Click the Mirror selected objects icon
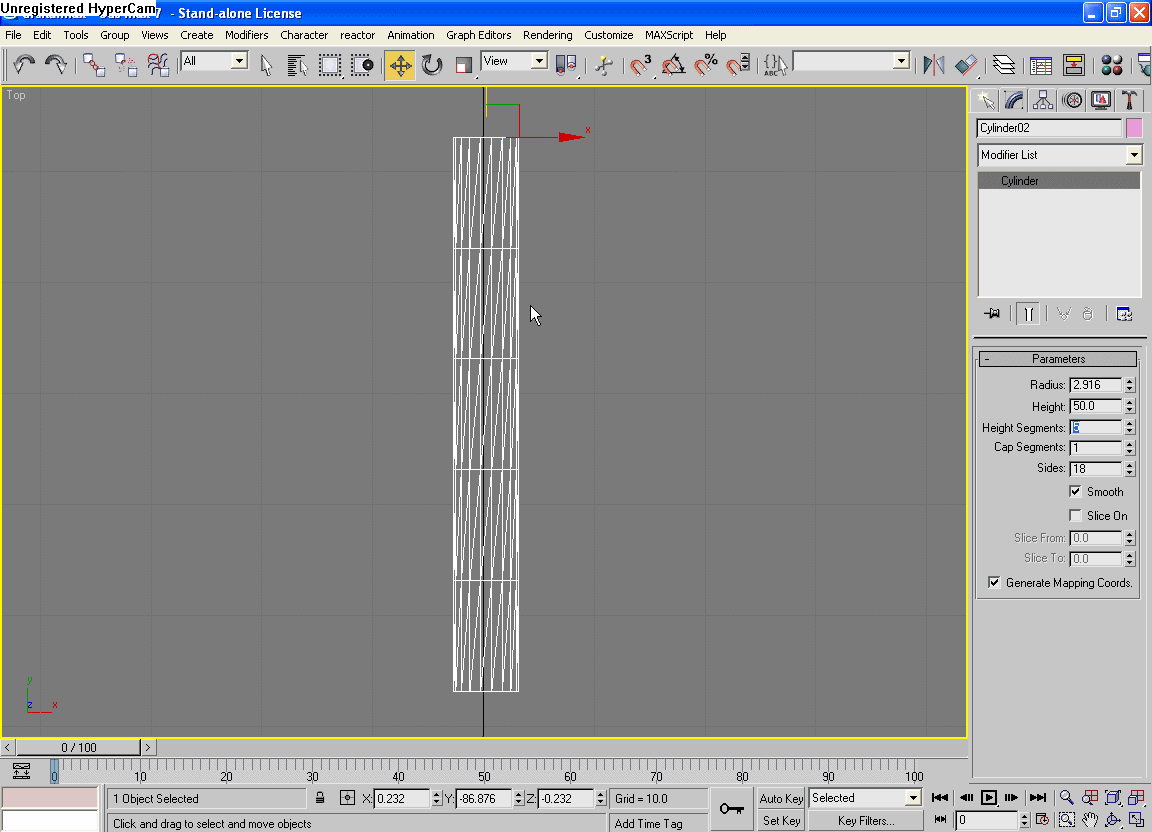 coord(934,65)
